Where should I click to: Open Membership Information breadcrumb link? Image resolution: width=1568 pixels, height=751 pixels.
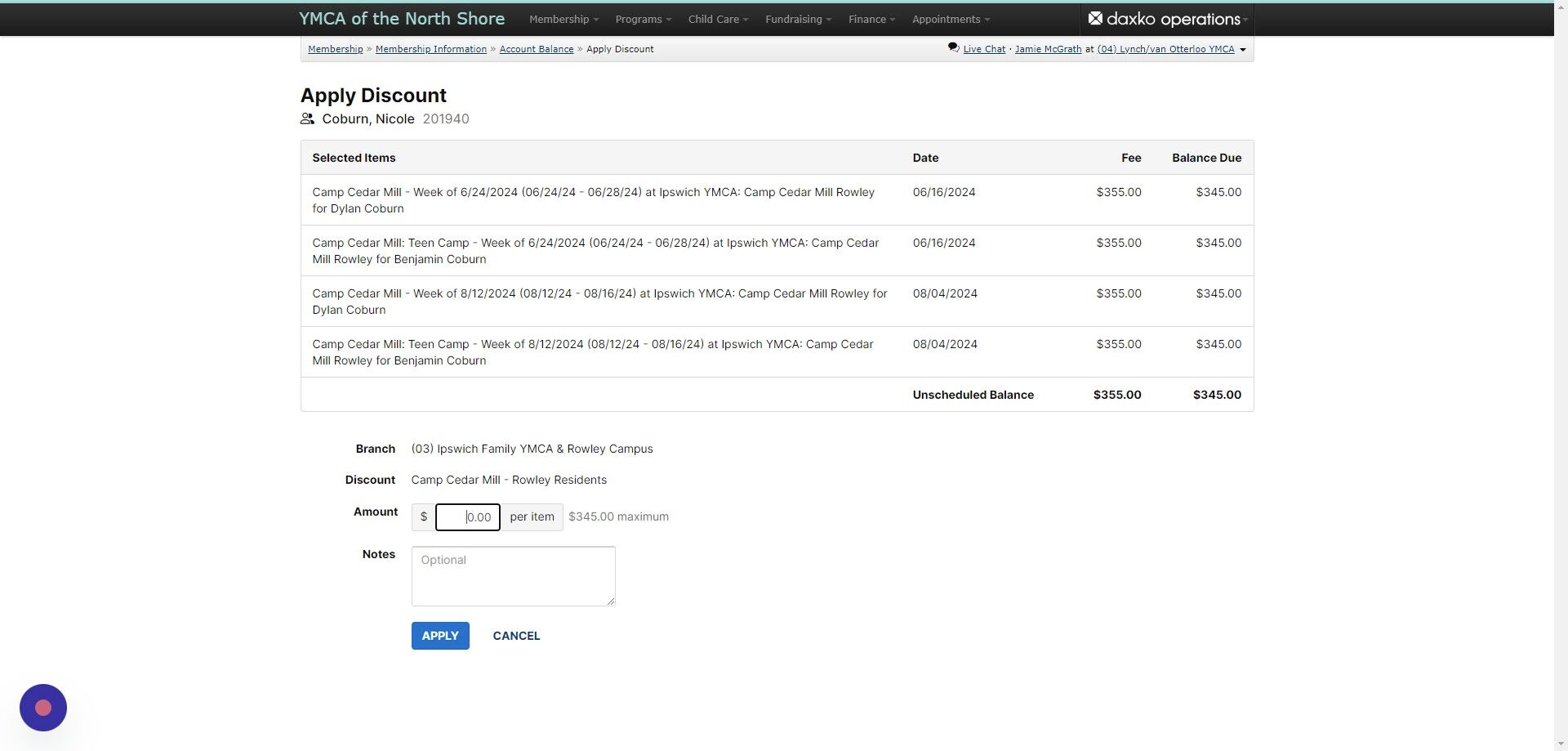pyautogui.click(x=431, y=49)
